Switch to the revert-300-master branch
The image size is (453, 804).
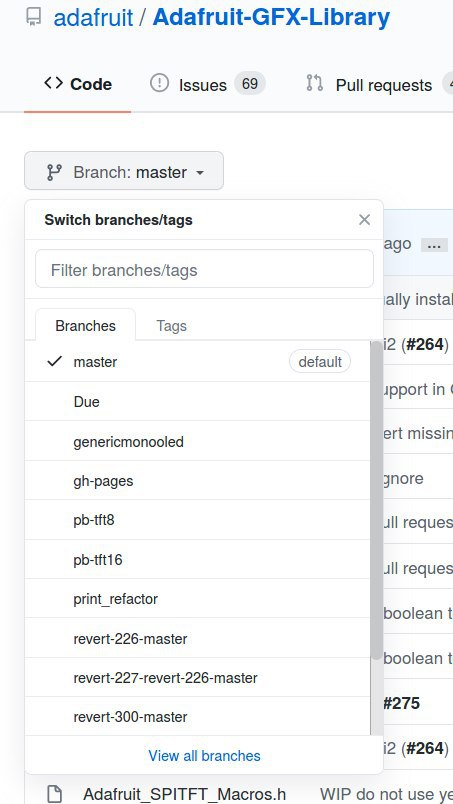(x=197, y=716)
